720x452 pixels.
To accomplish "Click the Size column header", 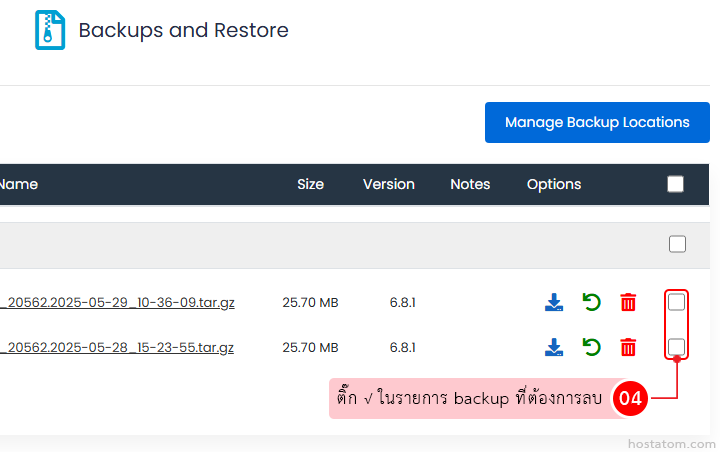I will (x=310, y=184).
